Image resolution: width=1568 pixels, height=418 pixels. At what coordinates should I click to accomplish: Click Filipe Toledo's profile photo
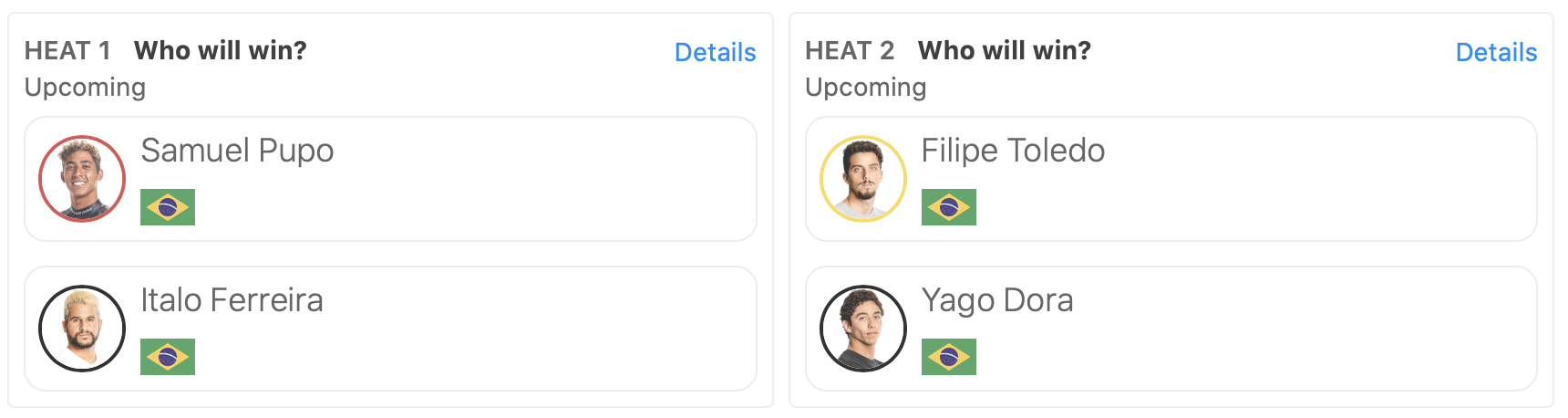point(863,179)
